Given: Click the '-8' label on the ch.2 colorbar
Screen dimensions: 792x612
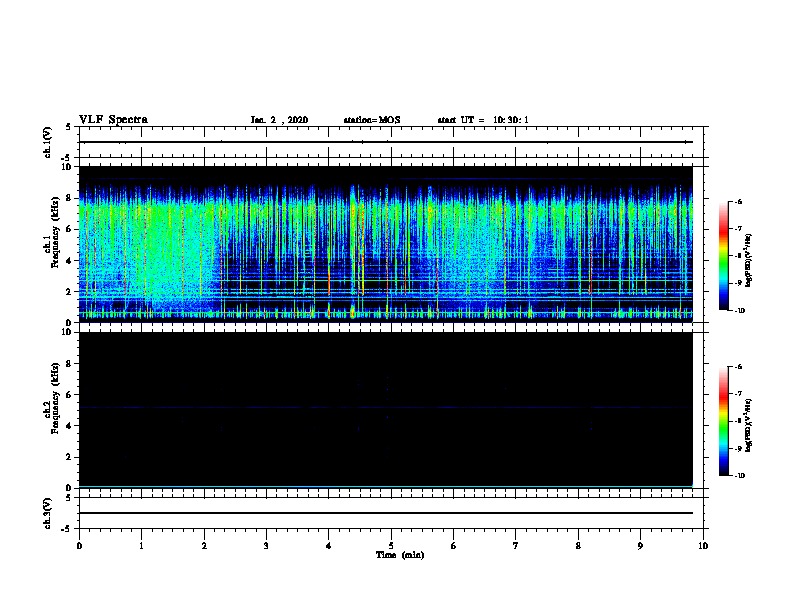Looking at the screenshot, I should [x=738, y=421].
